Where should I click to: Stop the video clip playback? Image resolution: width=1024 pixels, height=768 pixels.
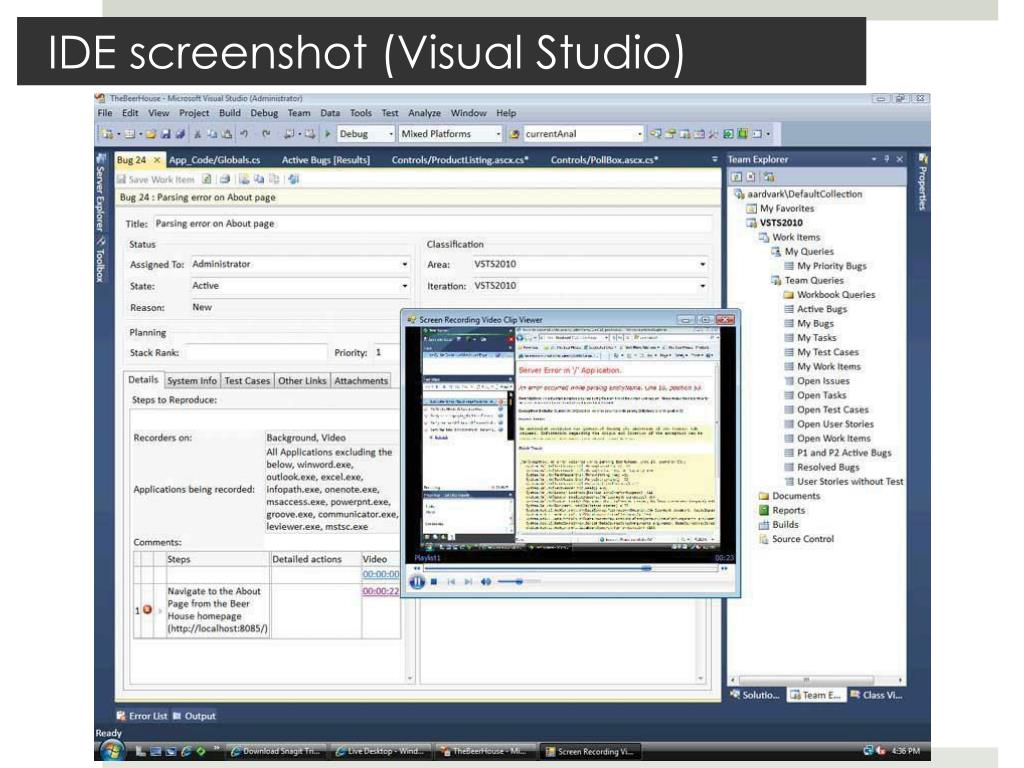434,581
